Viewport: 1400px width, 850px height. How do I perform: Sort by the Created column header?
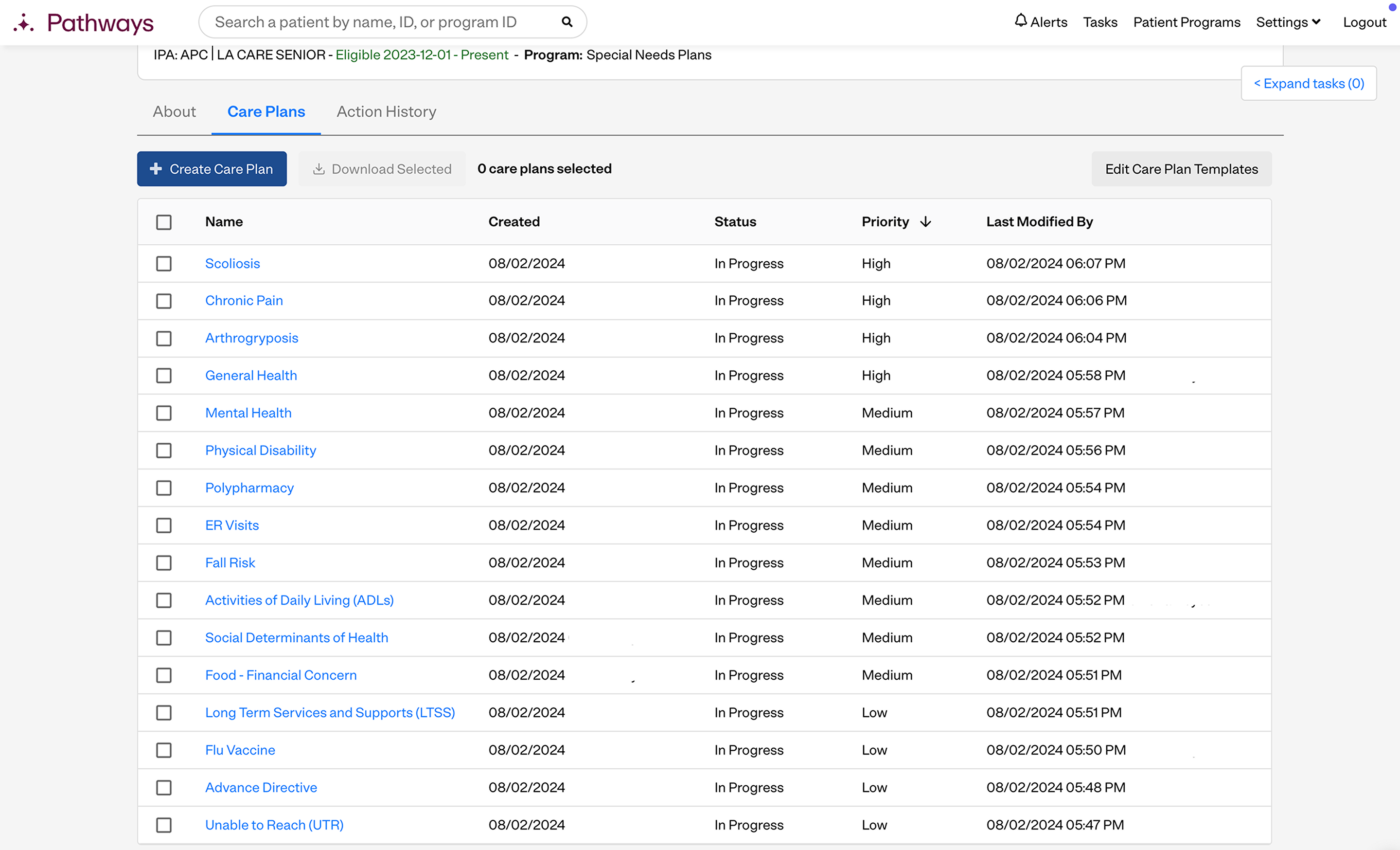[x=514, y=222]
